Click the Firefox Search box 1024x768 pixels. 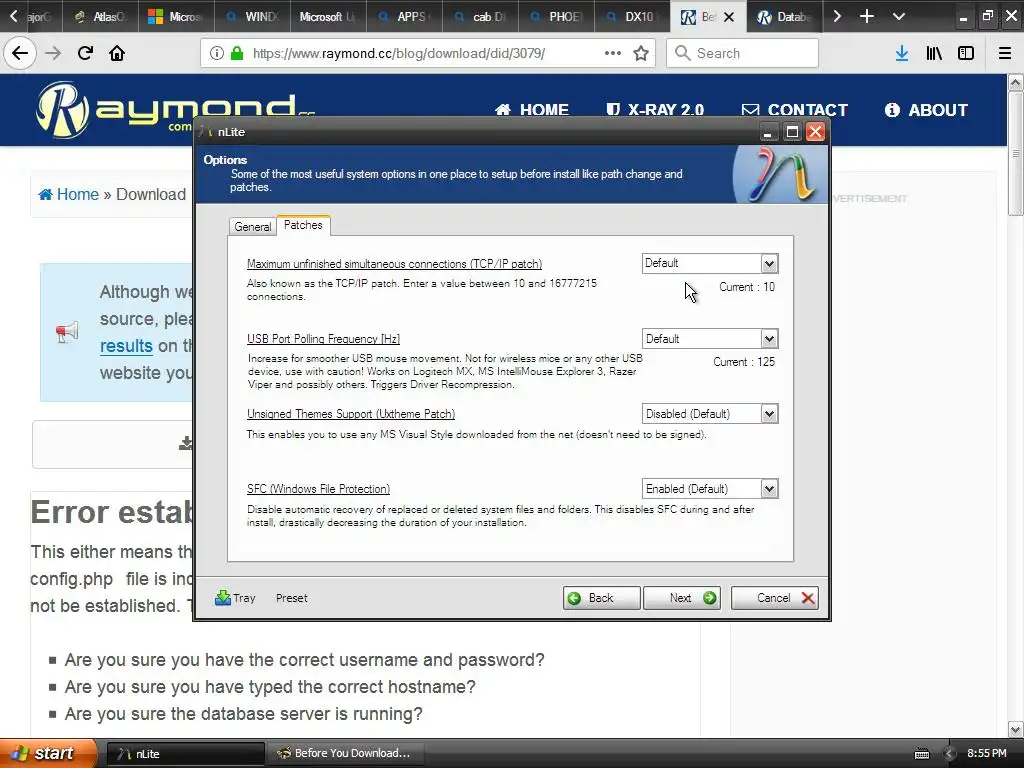tap(743, 53)
